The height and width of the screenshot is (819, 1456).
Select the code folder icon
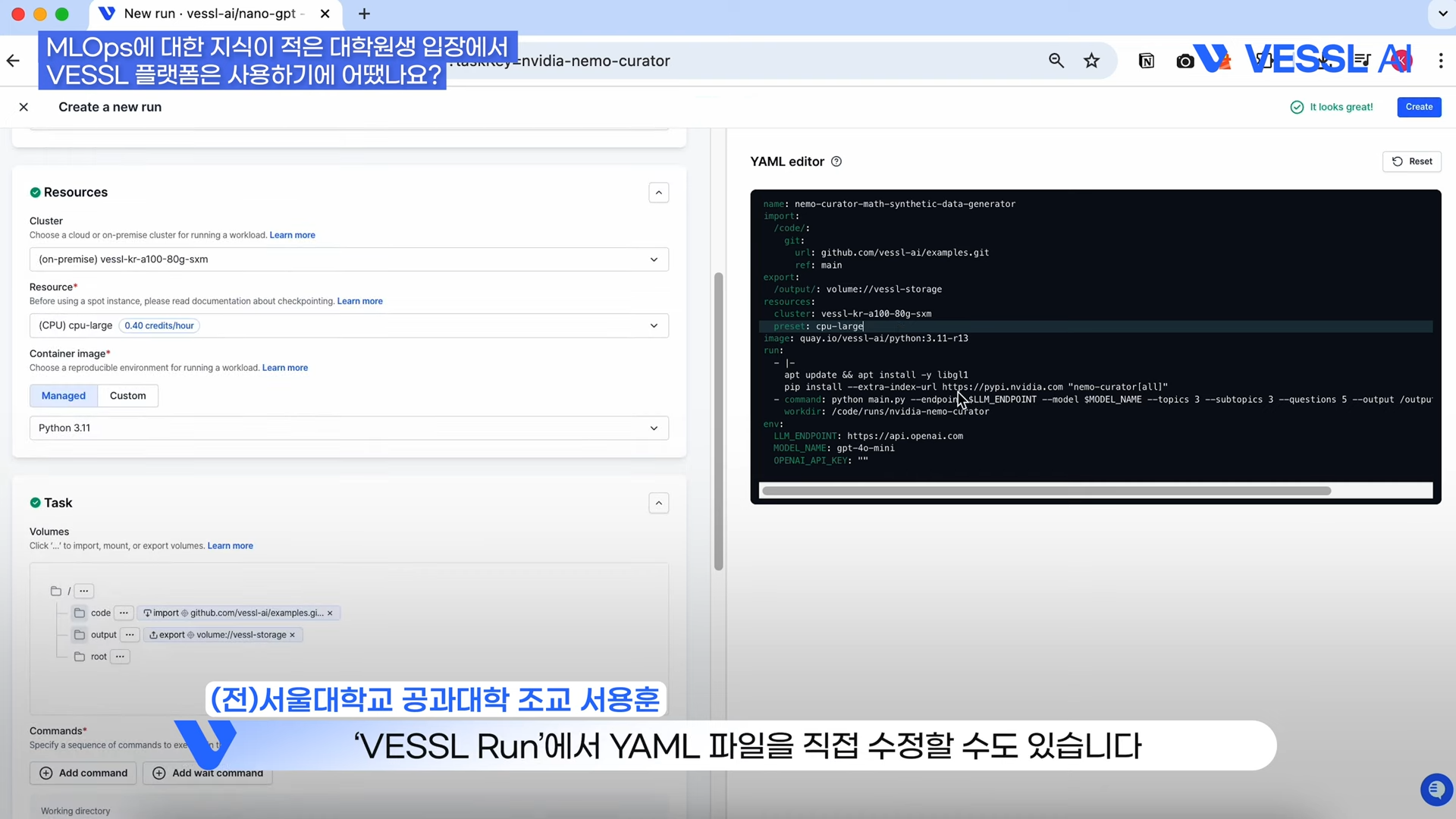(80, 613)
